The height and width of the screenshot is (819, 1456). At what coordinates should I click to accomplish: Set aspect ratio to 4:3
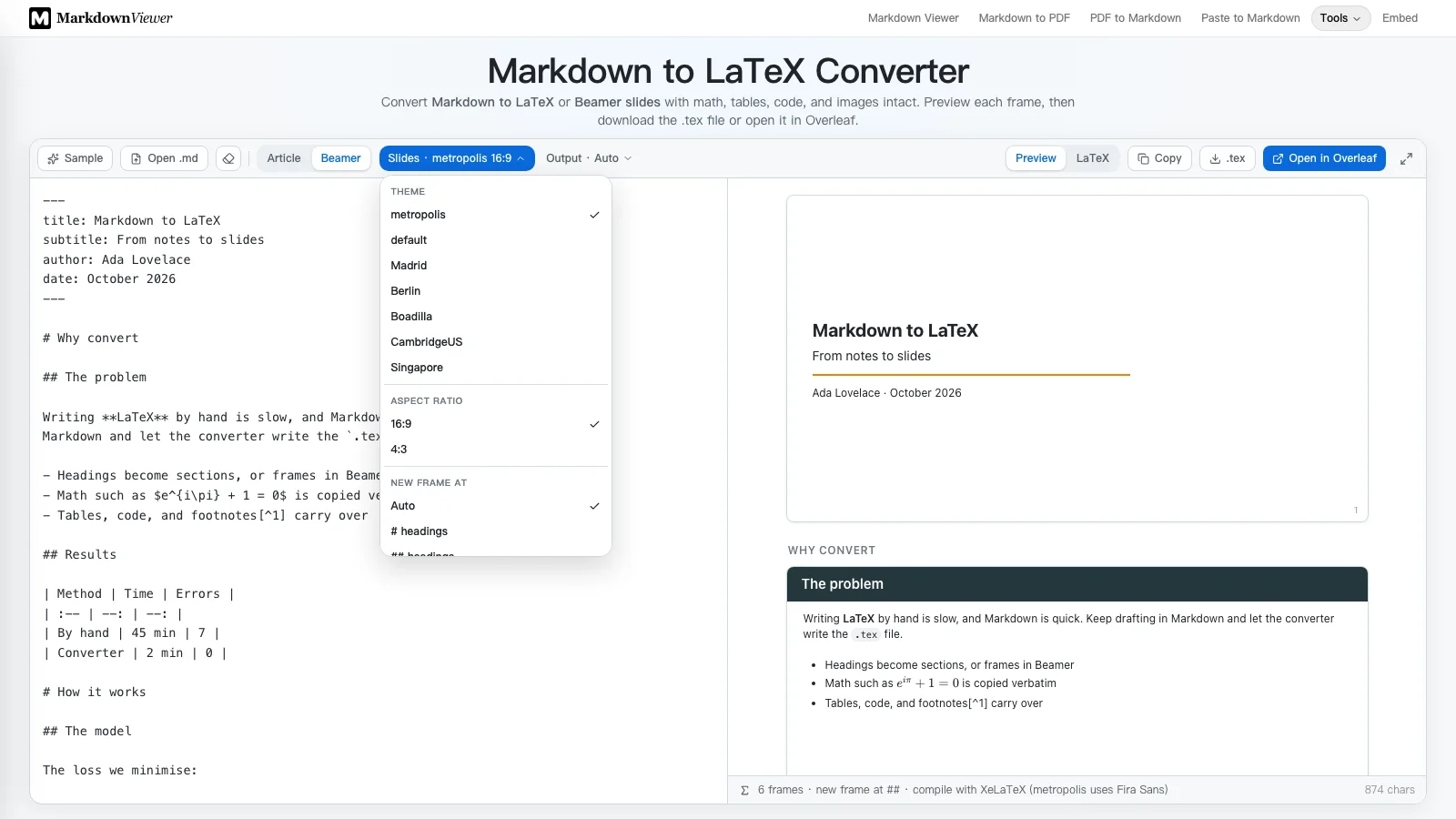[495, 450]
